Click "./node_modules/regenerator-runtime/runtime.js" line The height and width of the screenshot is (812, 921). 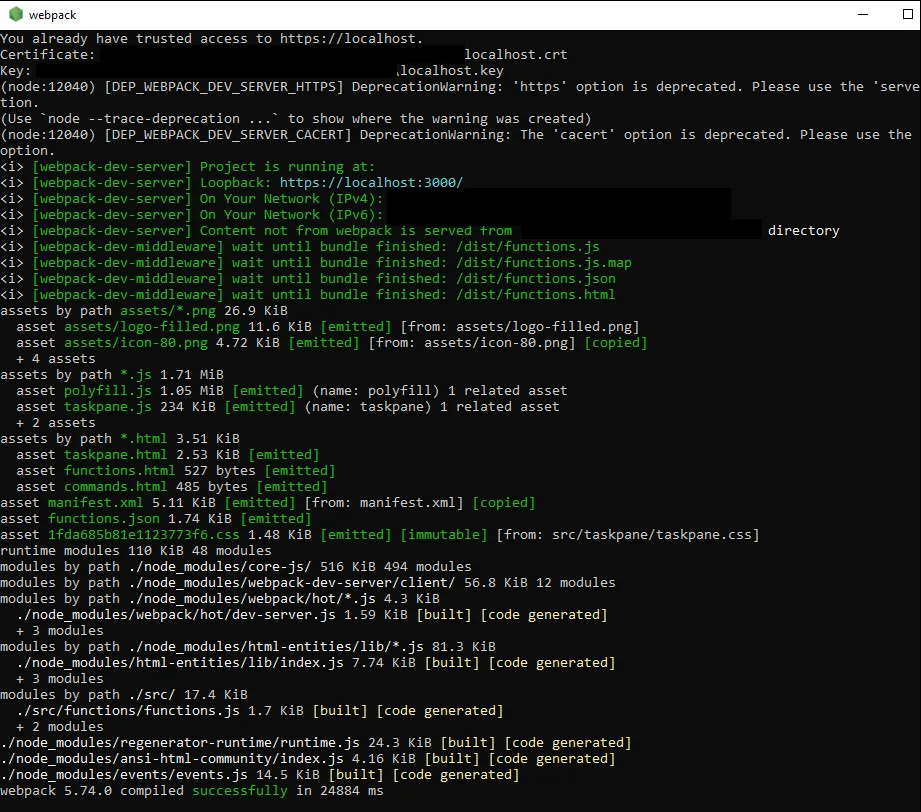[x=316, y=743]
